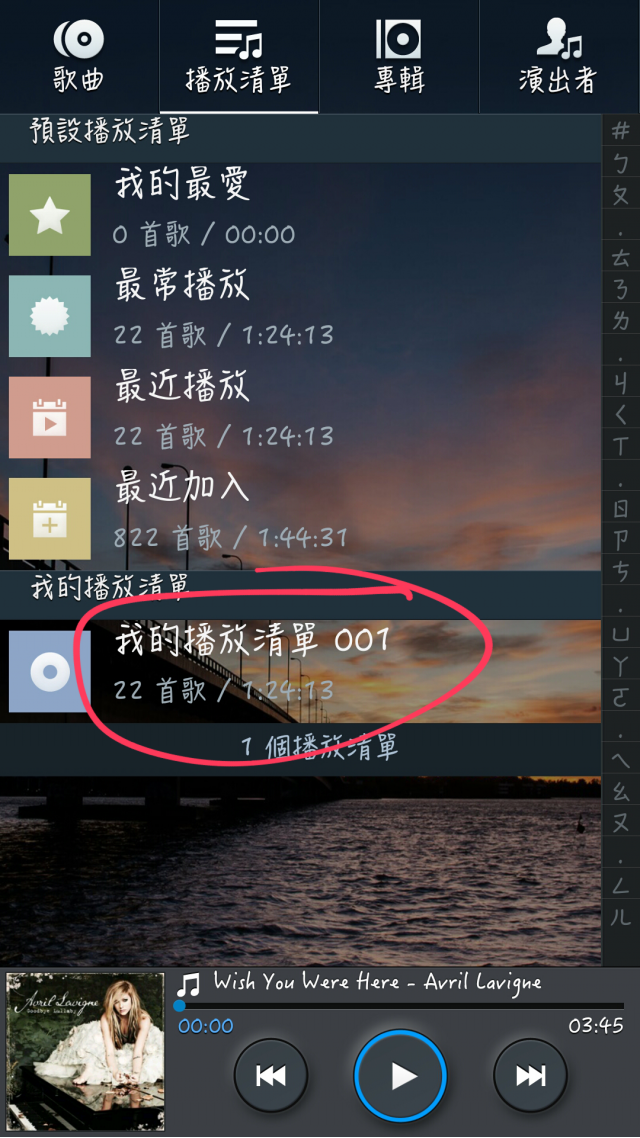Tap the 播放清單 tab
Viewport: 640px width, 1138px height.
(239, 57)
